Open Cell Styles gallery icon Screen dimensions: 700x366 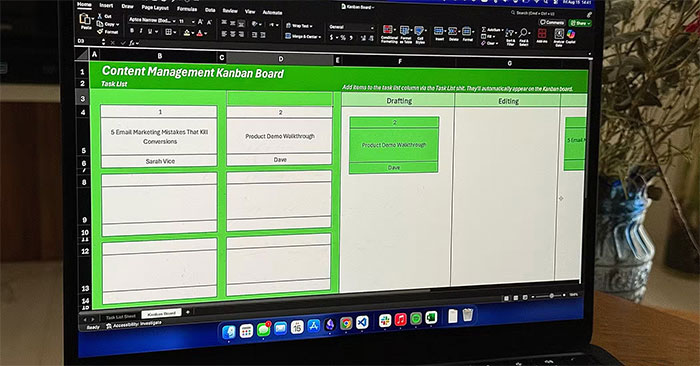[419, 30]
